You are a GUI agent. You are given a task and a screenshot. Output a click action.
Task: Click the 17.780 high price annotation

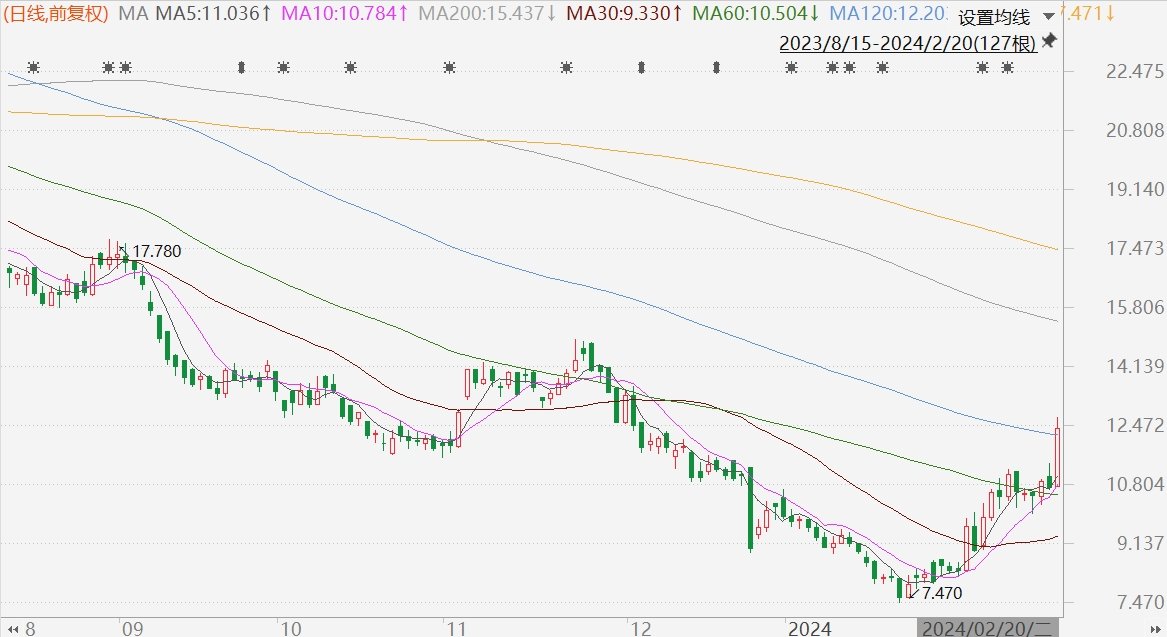157,251
